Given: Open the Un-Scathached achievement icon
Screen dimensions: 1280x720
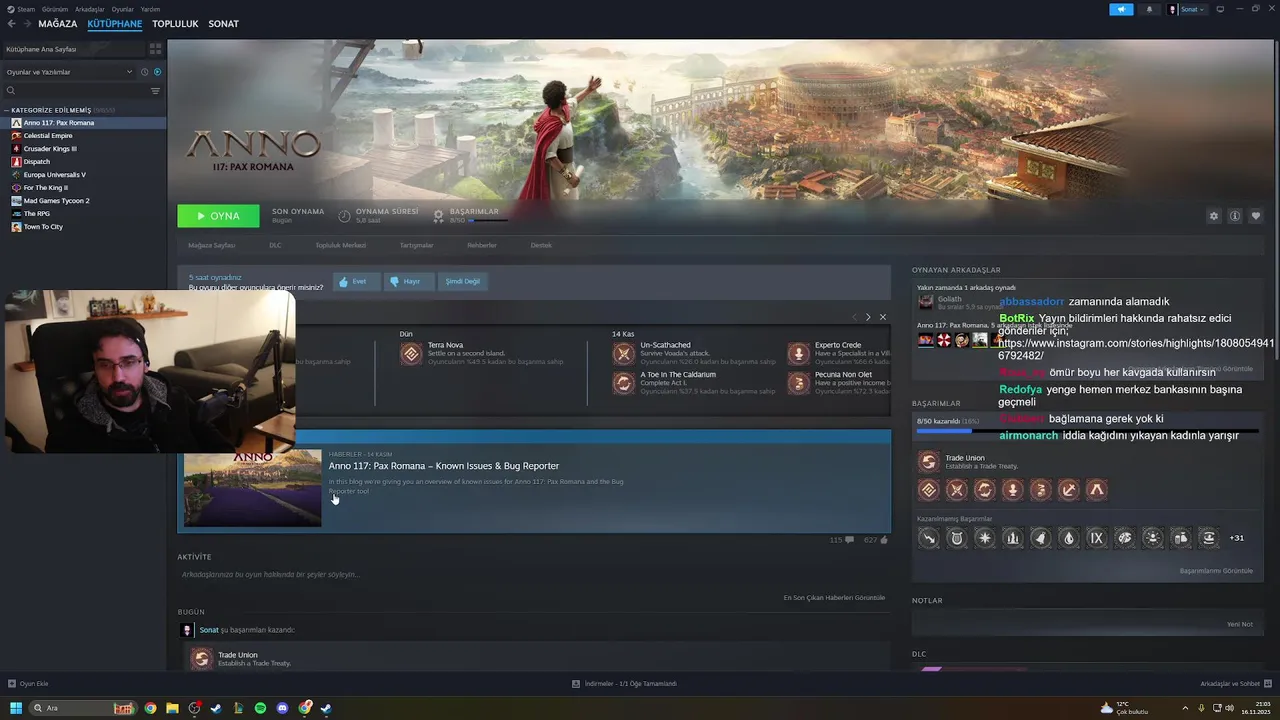Looking at the screenshot, I should [624, 353].
